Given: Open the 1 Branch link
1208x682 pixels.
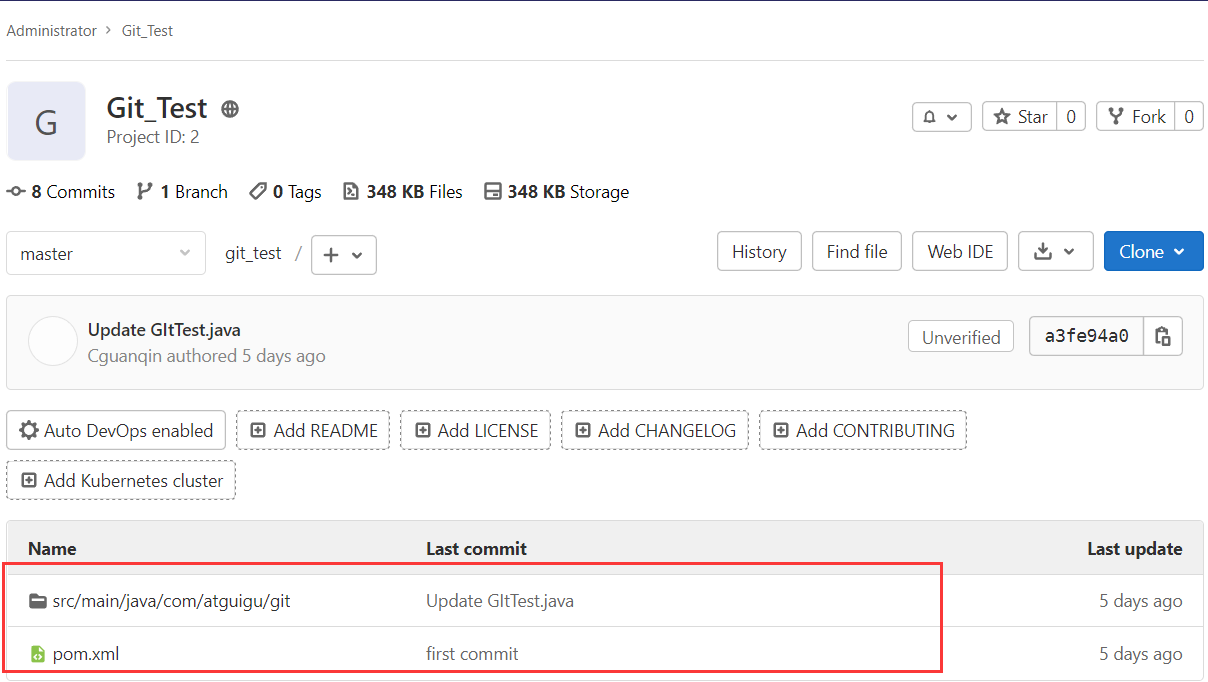Looking at the screenshot, I should pyautogui.click(x=182, y=192).
